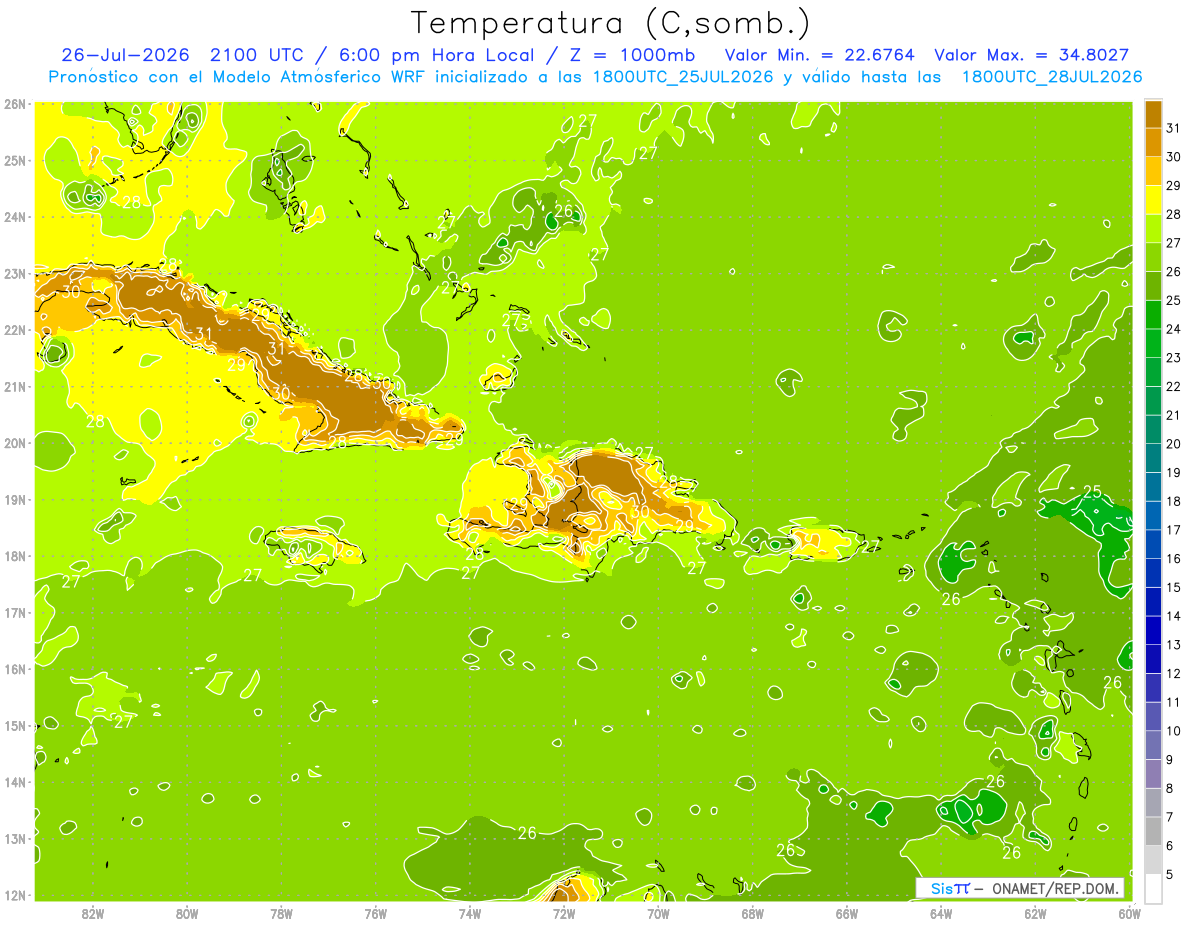Screen dimensions: 1200x927
Task: Select the '1800UTC_28JUL2026' valid-until time
Action: (x=1052, y=77)
